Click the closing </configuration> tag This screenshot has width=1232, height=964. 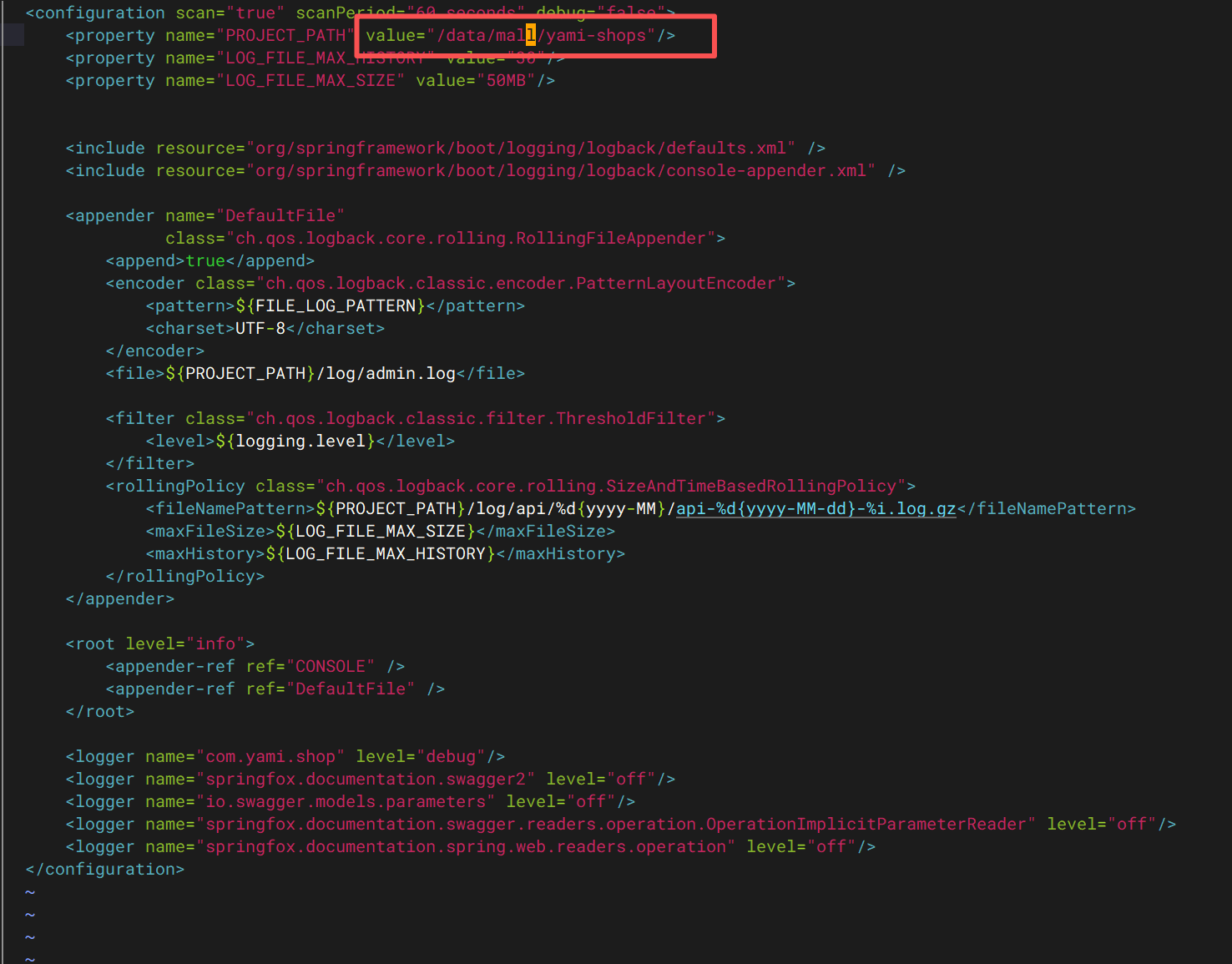[x=105, y=870]
